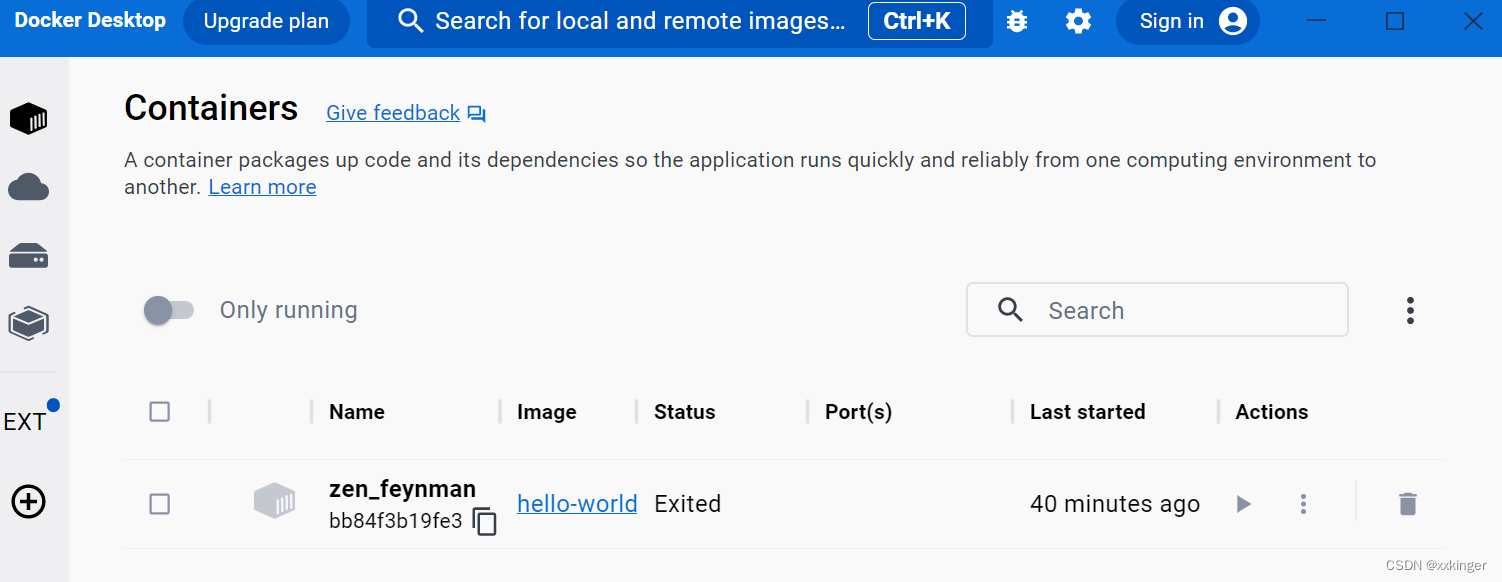Viewport: 1502px width, 582px height.
Task: Open settings with the gear icon
Action: 1078,21
